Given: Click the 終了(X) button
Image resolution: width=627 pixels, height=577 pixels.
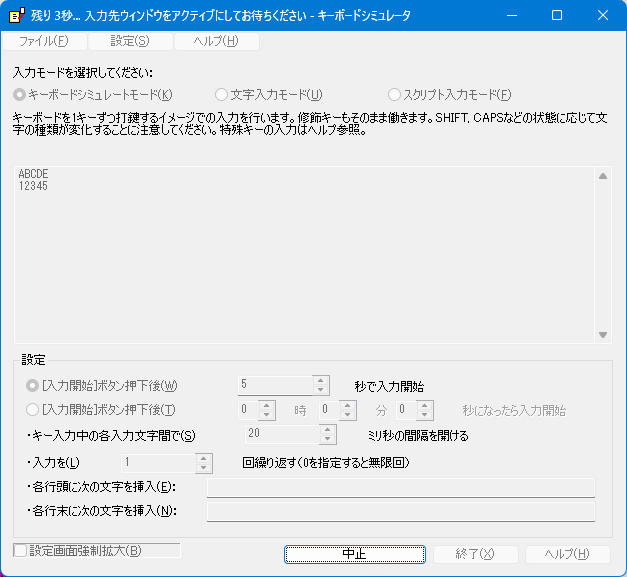Looking at the screenshot, I should [x=475, y=554].
